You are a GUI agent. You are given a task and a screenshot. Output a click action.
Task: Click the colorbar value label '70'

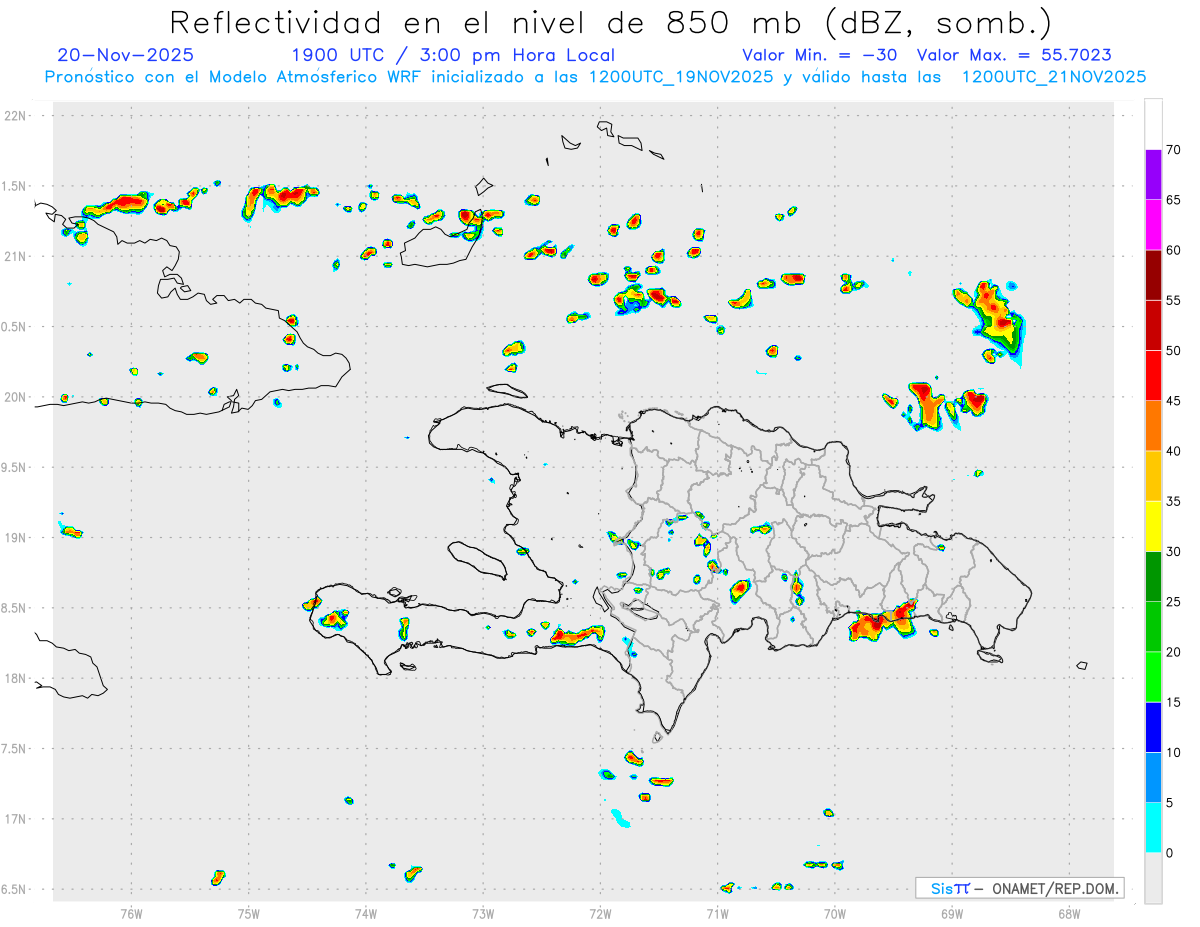click(x=1174, y=150)
